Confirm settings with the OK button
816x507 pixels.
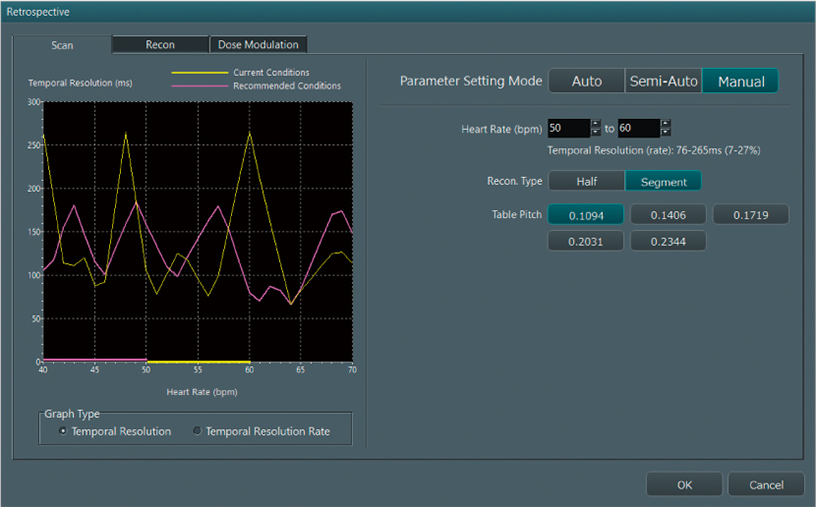[684, 485]
